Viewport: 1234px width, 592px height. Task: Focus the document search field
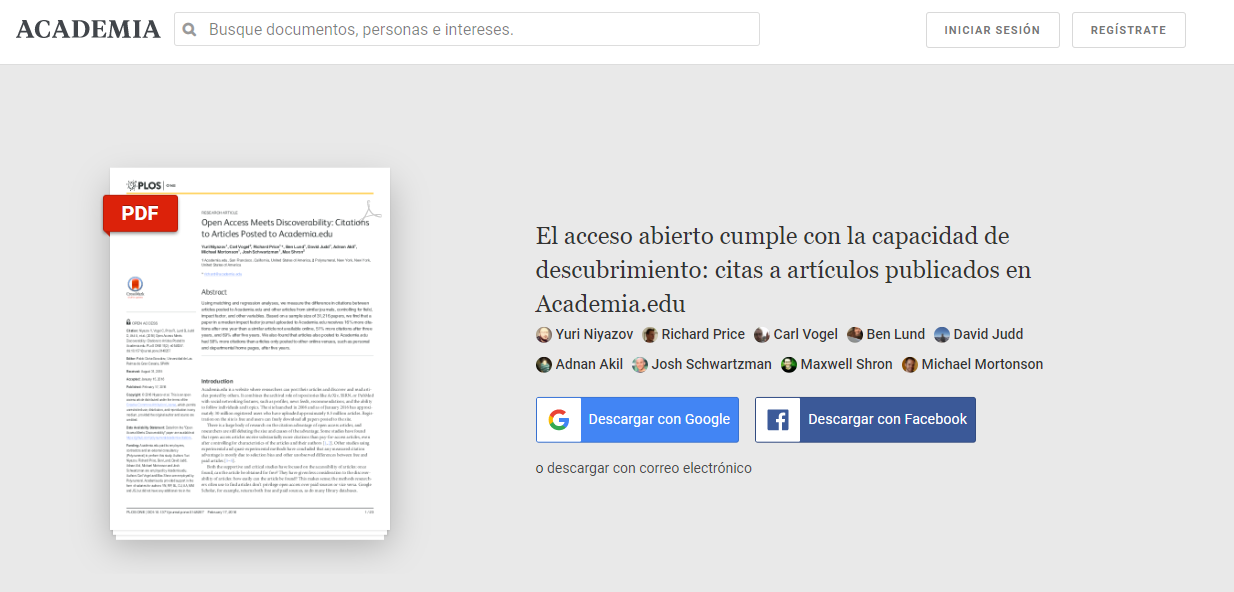tap(467, 29)
